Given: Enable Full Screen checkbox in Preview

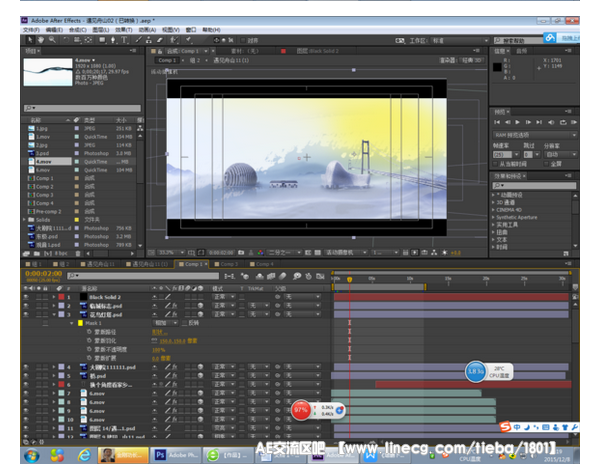Looking at the screenshot, I should click(x=546, y=164).
